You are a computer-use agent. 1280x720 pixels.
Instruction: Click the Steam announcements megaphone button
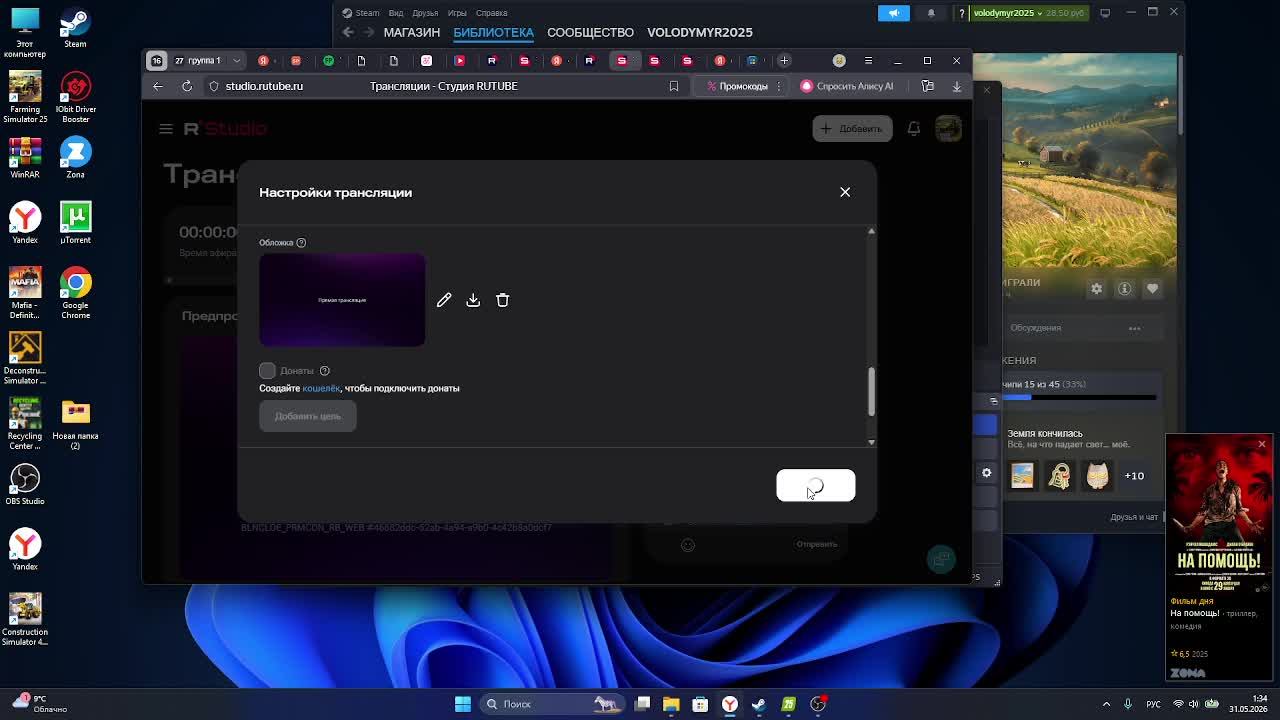[894, 13]
